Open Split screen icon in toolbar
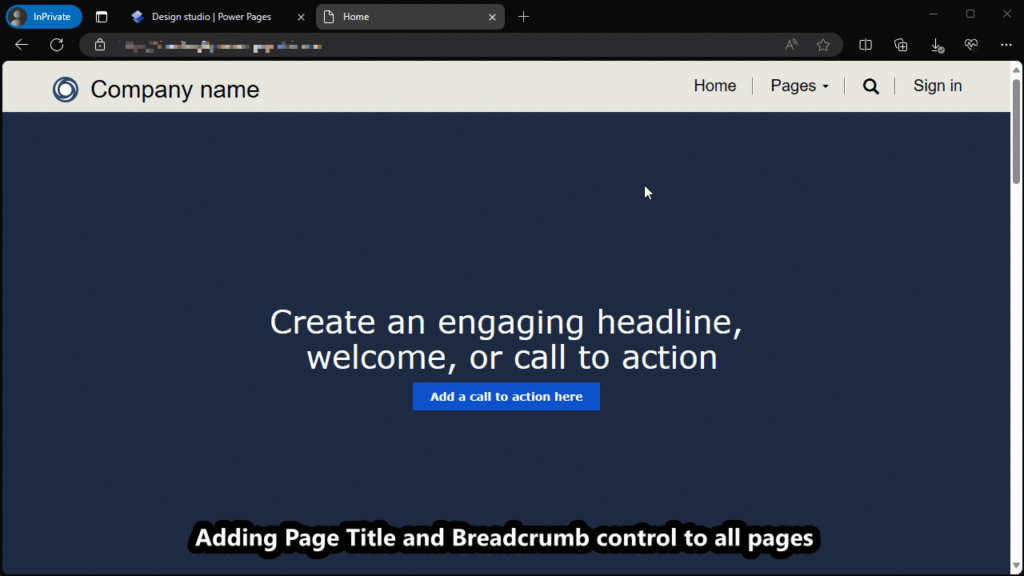1024x576 pixels. [x=864, y=45]
